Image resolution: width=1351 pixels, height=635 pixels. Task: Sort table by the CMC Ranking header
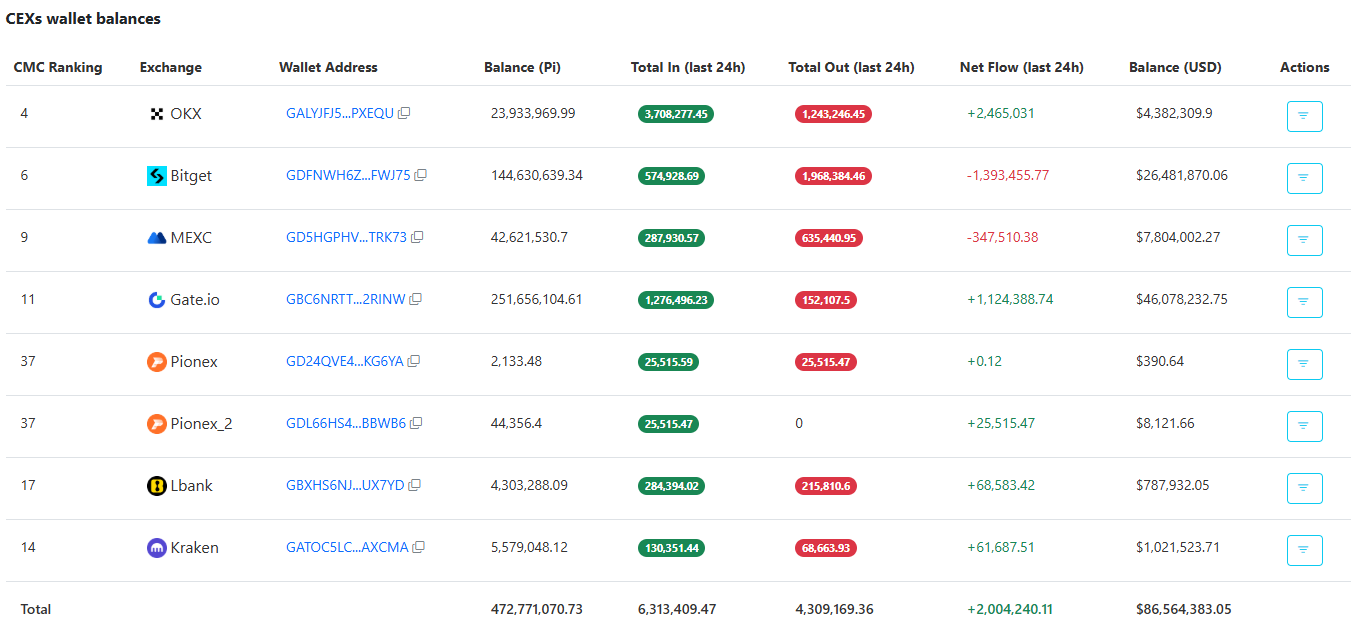coord(57,67)
